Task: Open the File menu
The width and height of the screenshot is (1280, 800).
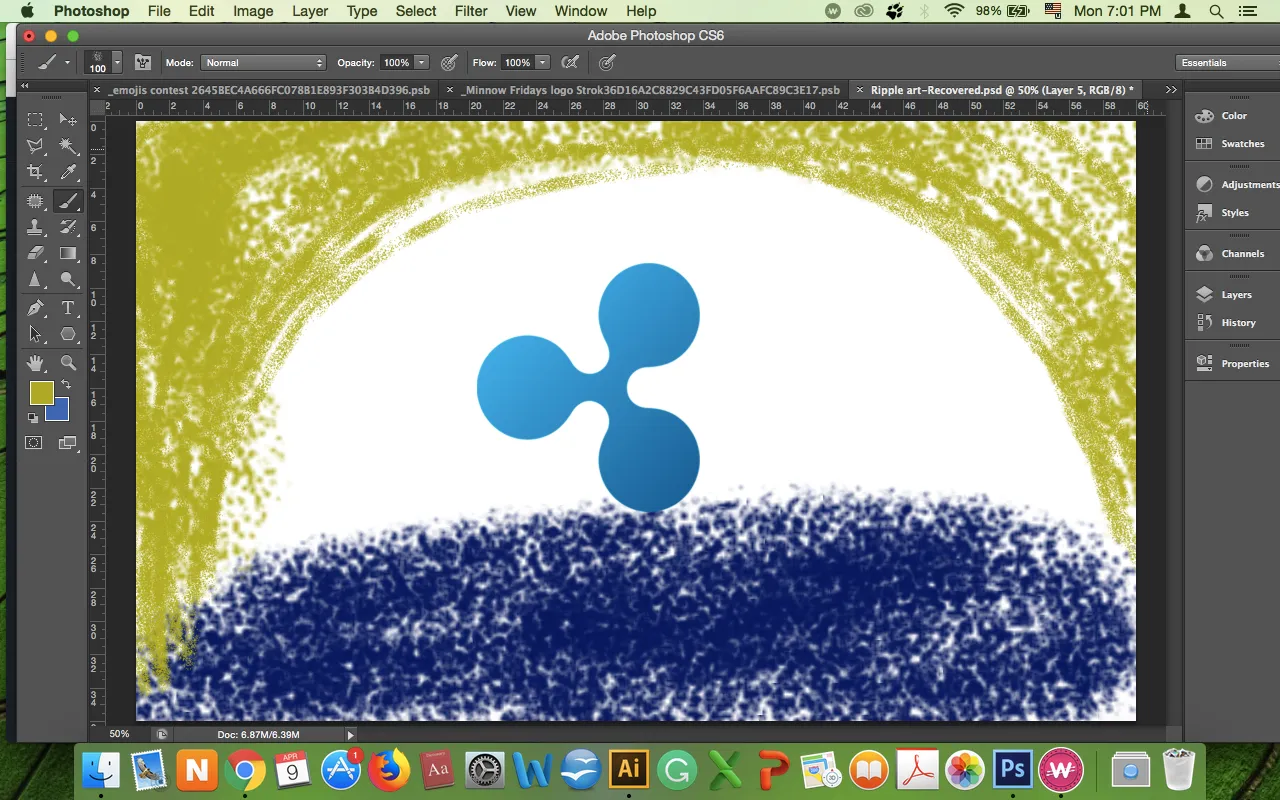Action: pyautogui.click(x=159, y=11)
